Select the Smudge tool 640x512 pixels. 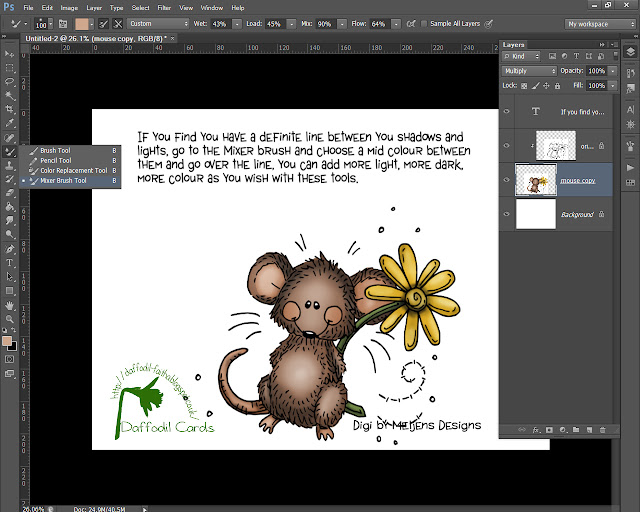9,220
